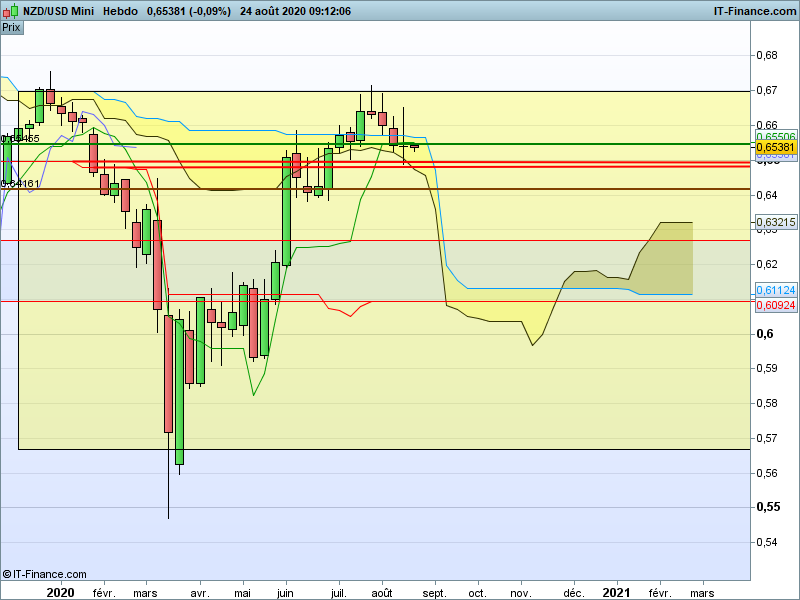Click the NZD/USD Mini instrument title
Viewport: 800px width, 600px height.
59,11
